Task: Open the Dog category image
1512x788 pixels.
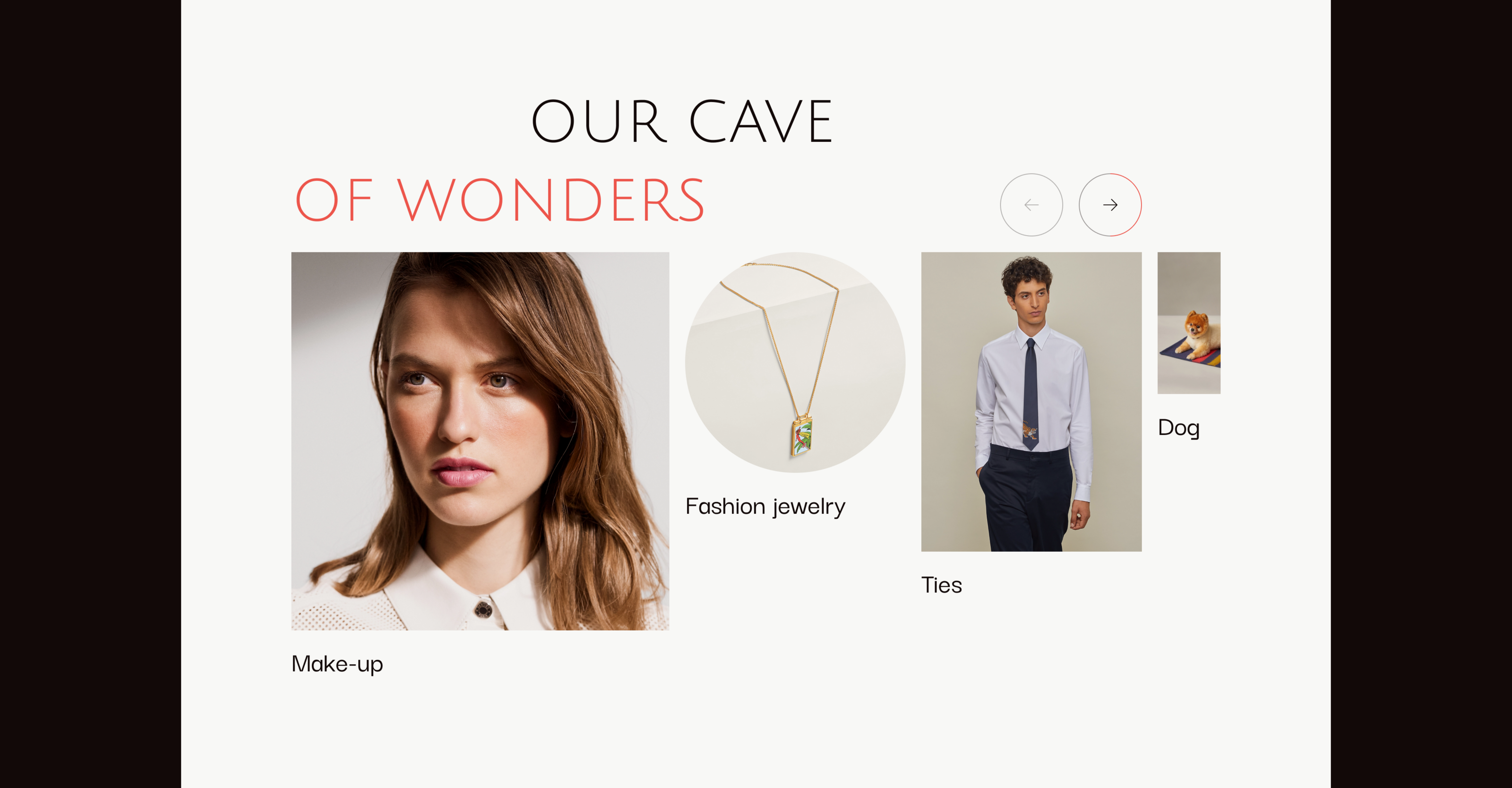Action: tap(1189, 323)
